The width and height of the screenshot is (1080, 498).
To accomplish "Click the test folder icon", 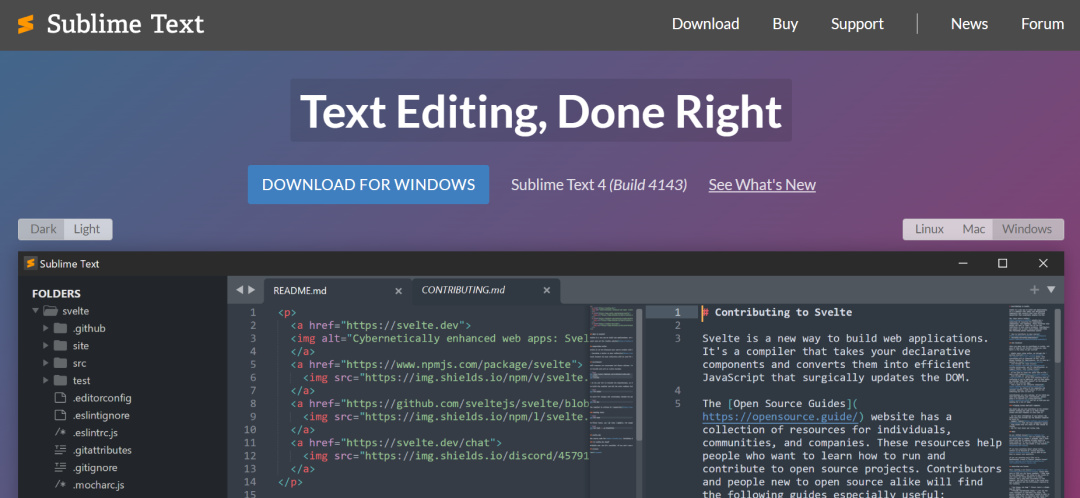I will (x=61, y=380).
